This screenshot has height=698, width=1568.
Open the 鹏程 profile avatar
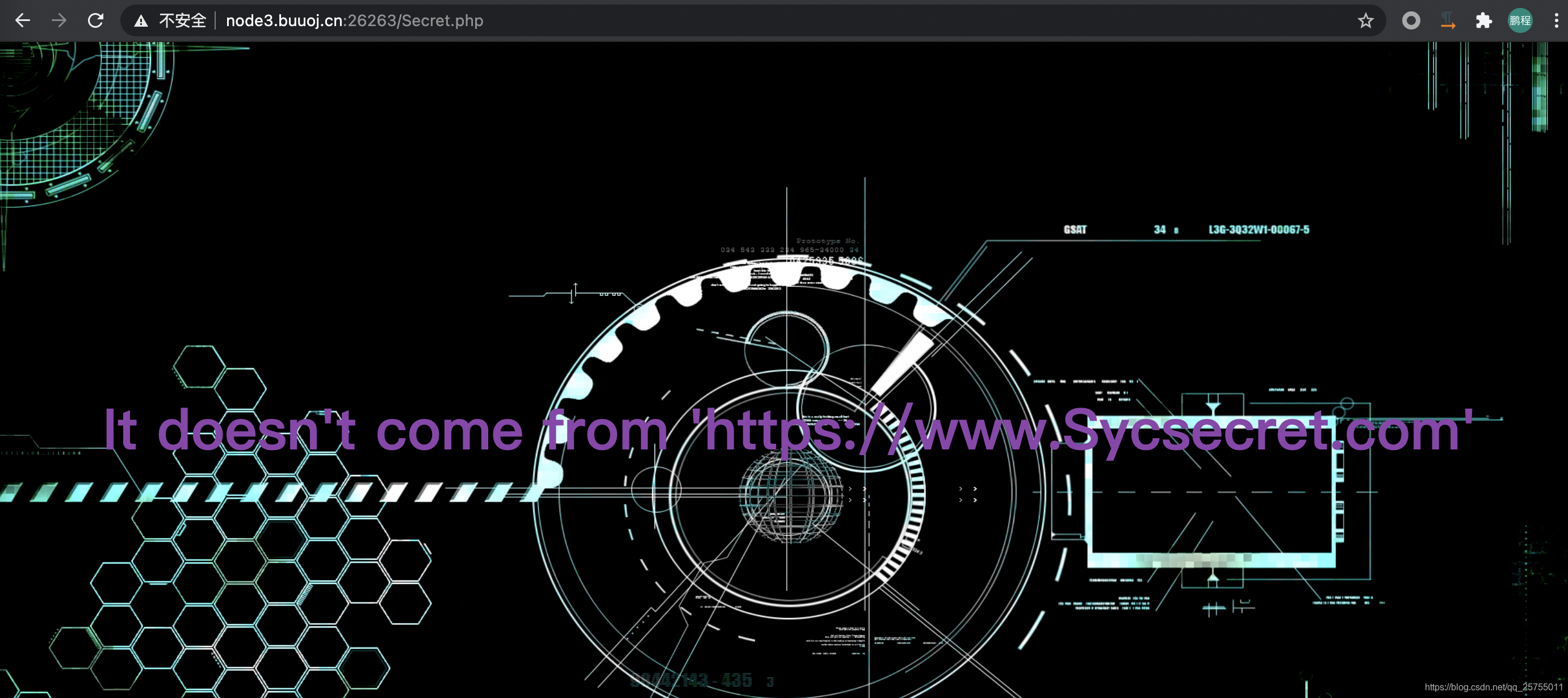pos(1520,20)
